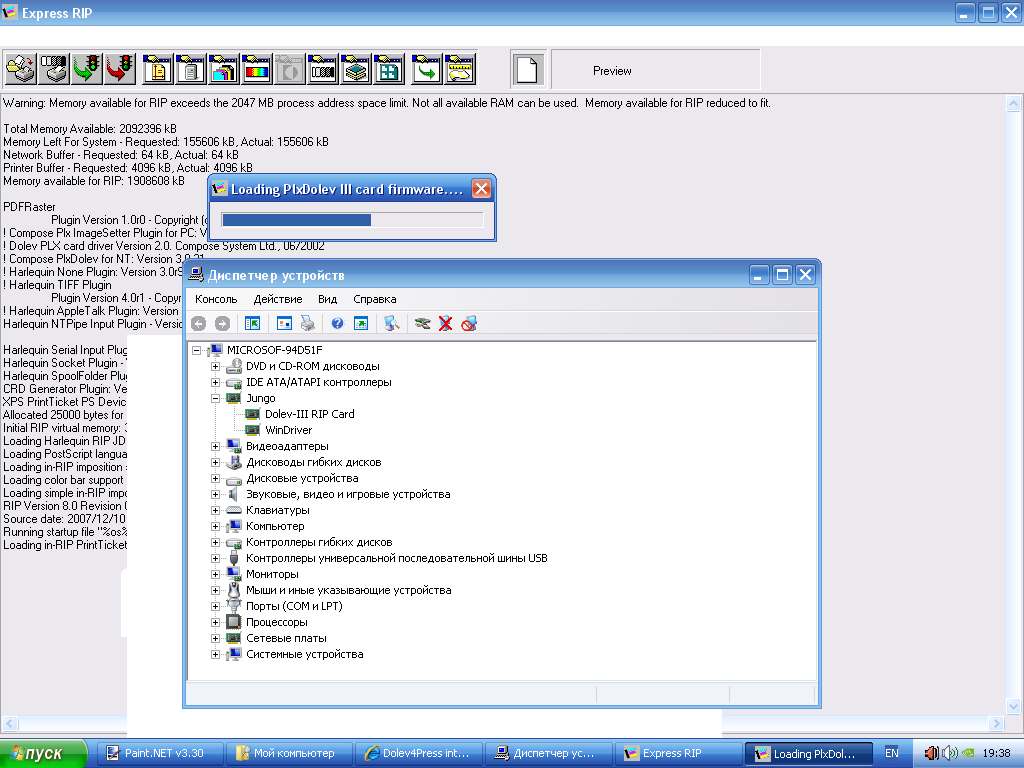
Task: Expand DVD и CD-ROM дисководы node
Action: click(x=216, y=366)
